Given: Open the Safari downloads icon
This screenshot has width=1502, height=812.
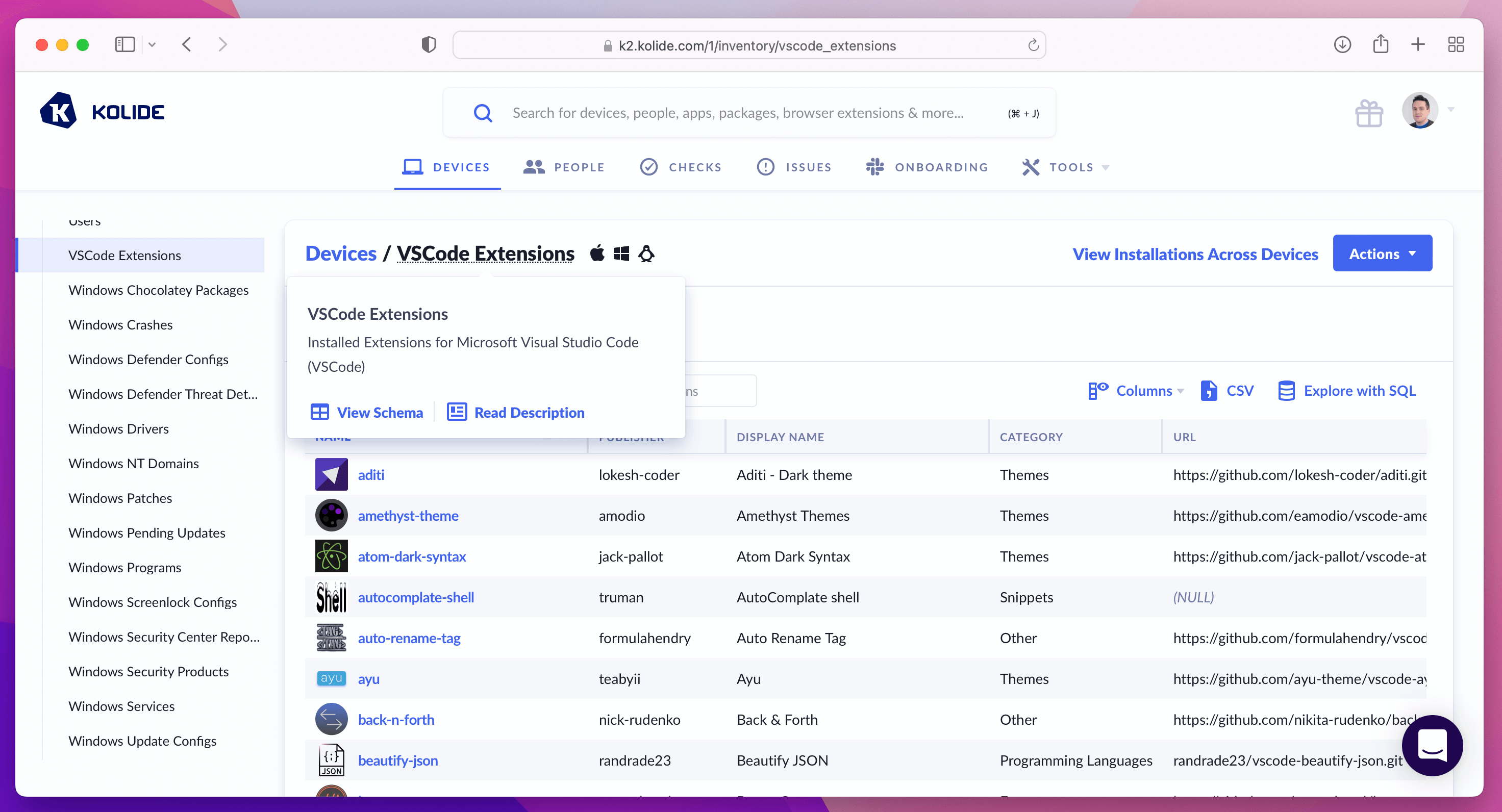Looking at the screenshot, I should click(1342, 44).
